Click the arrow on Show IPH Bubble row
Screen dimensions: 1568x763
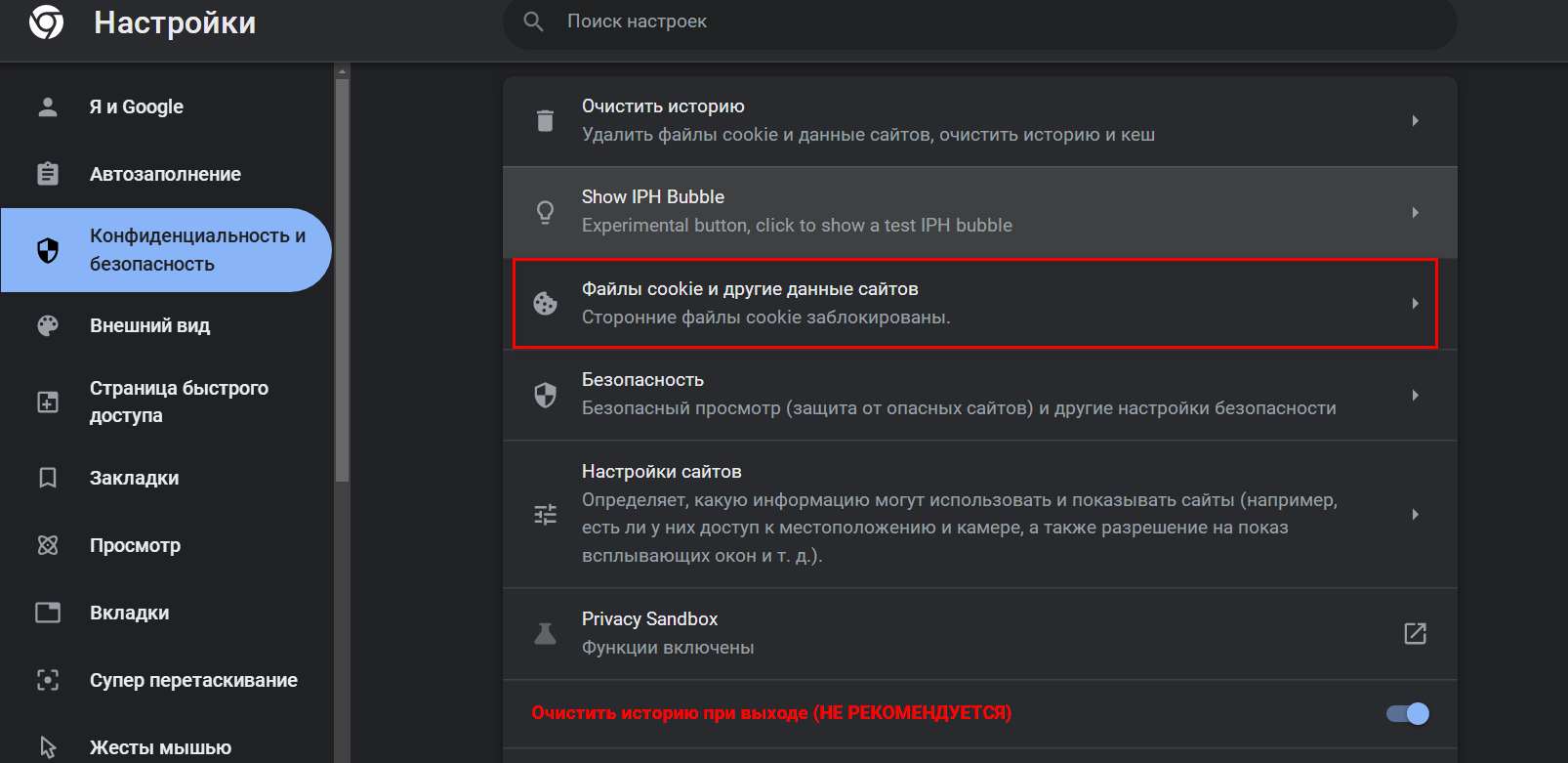1415,212
